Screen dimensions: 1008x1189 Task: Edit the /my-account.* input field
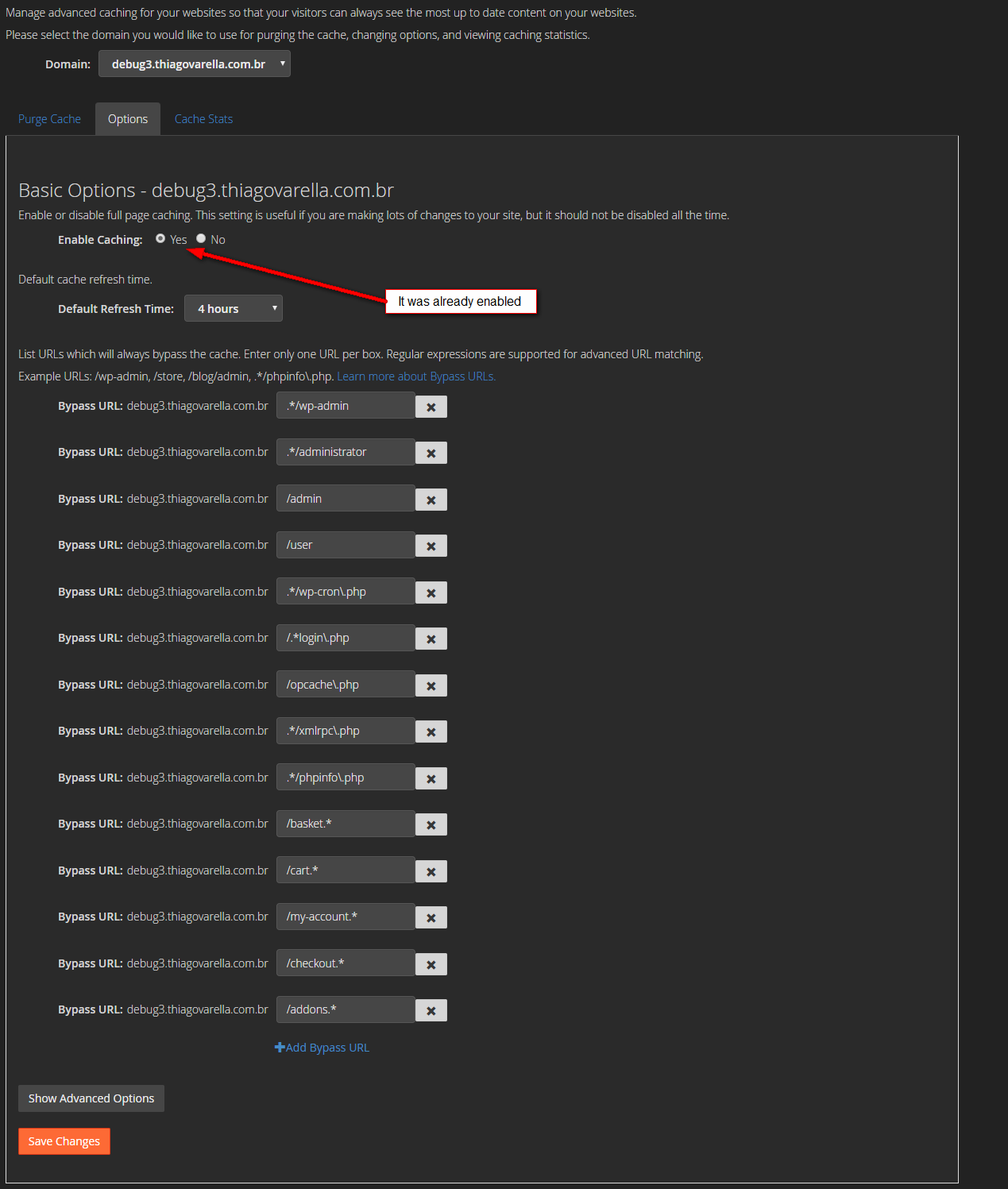pyautogui.click(x=346, y=917)
